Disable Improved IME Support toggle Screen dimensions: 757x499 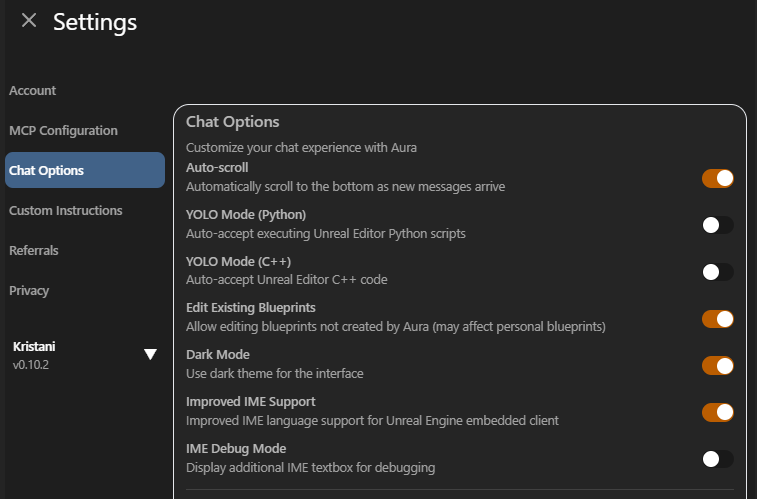718,412
